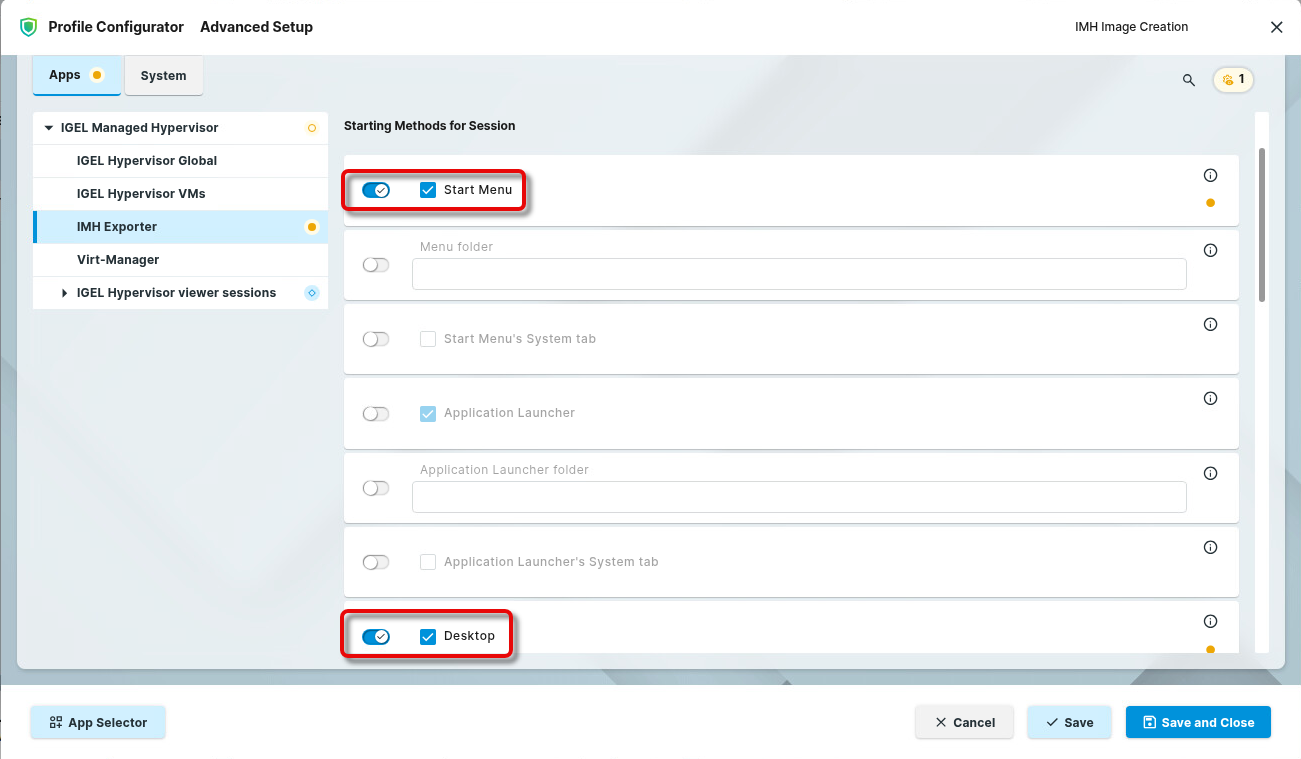Viewport: 1301px width, 759px height.
Task: Open the changed settings counter badge
Action: tap(1233, 80)
